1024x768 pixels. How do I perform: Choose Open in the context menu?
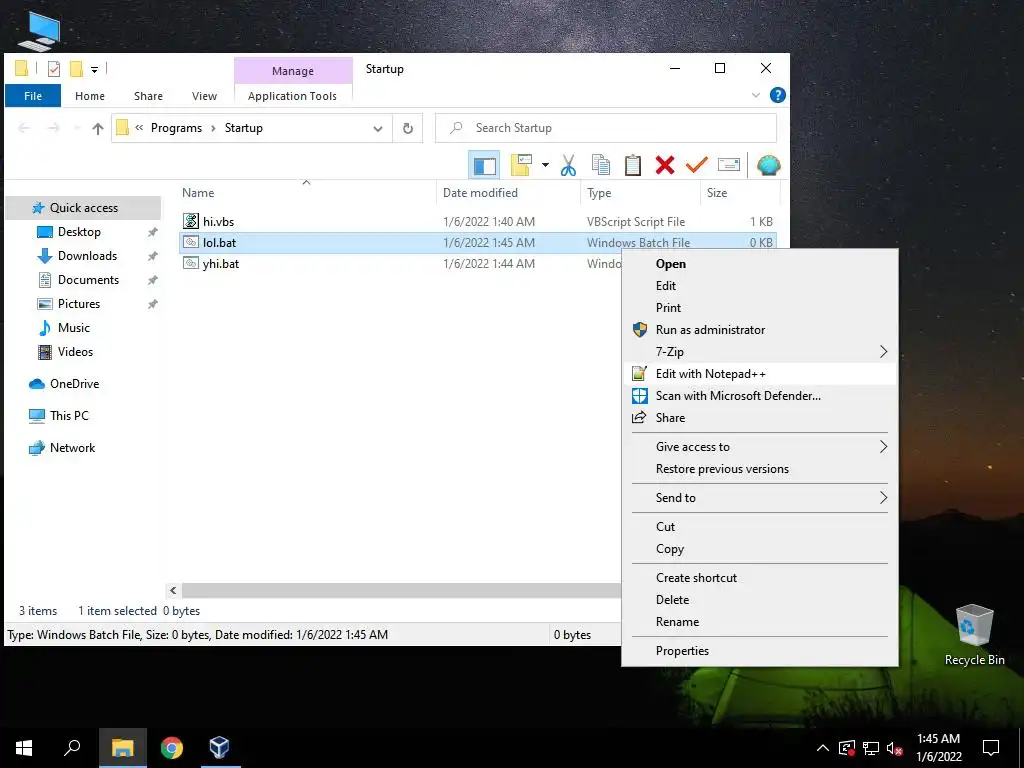[x=760, y=264]
